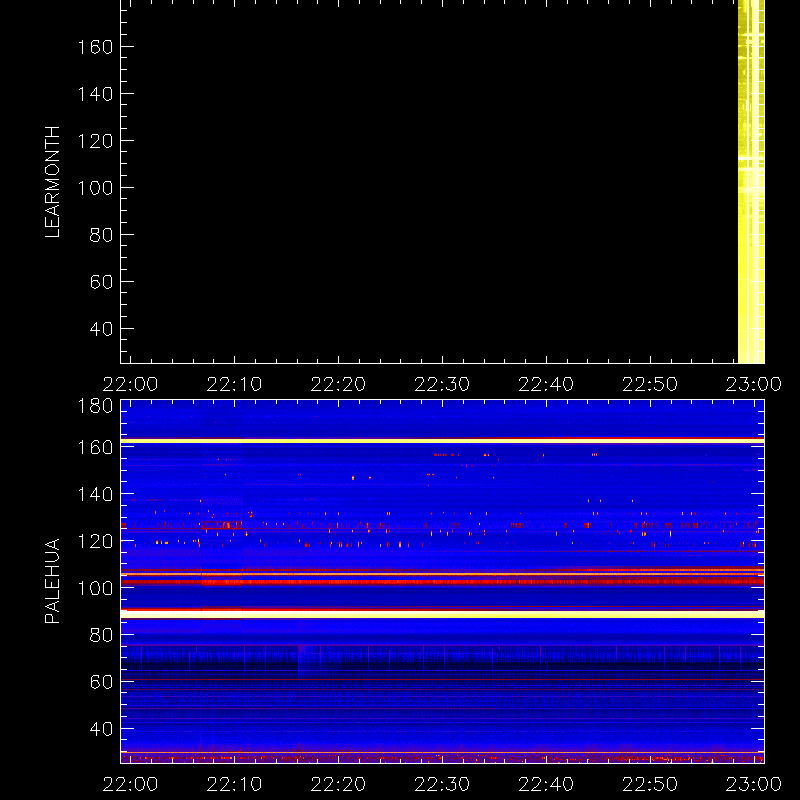The width and height of the screenshot is (800, 800).
Task: Select Learmonth plot's 100 frequency label
Action: click(x=95, y=188)
